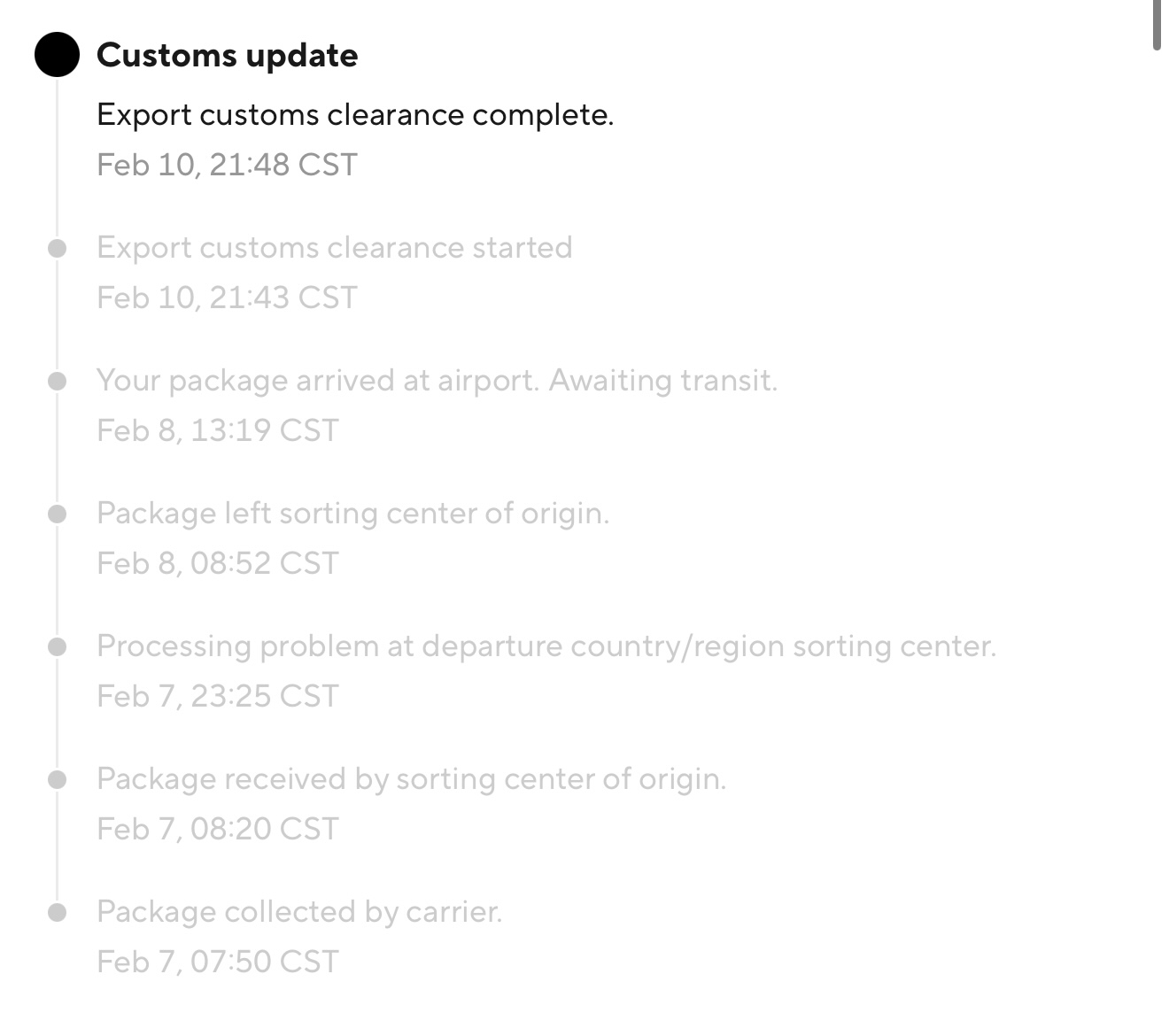Click Package collected by carrier text
The image size is (1169, 1036).
pos(299,912)
